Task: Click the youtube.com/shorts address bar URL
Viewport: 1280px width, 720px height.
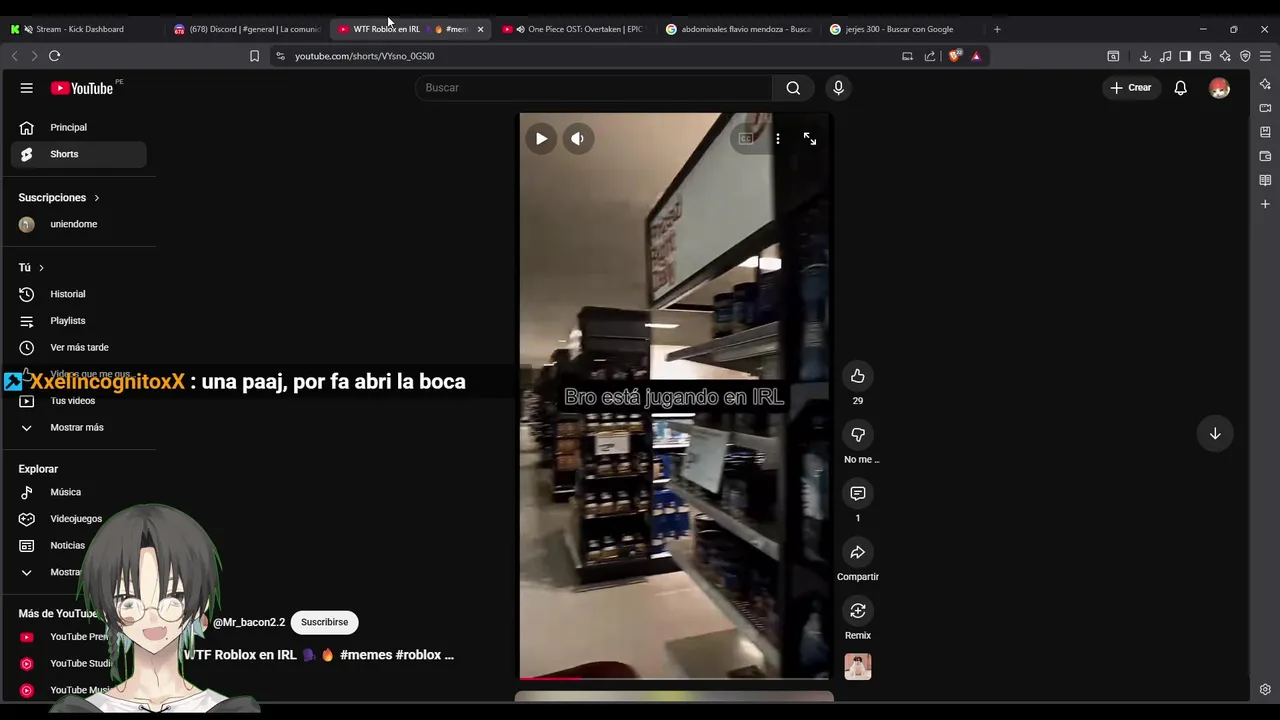Action: pyautogui.click(x=365, y=56)
